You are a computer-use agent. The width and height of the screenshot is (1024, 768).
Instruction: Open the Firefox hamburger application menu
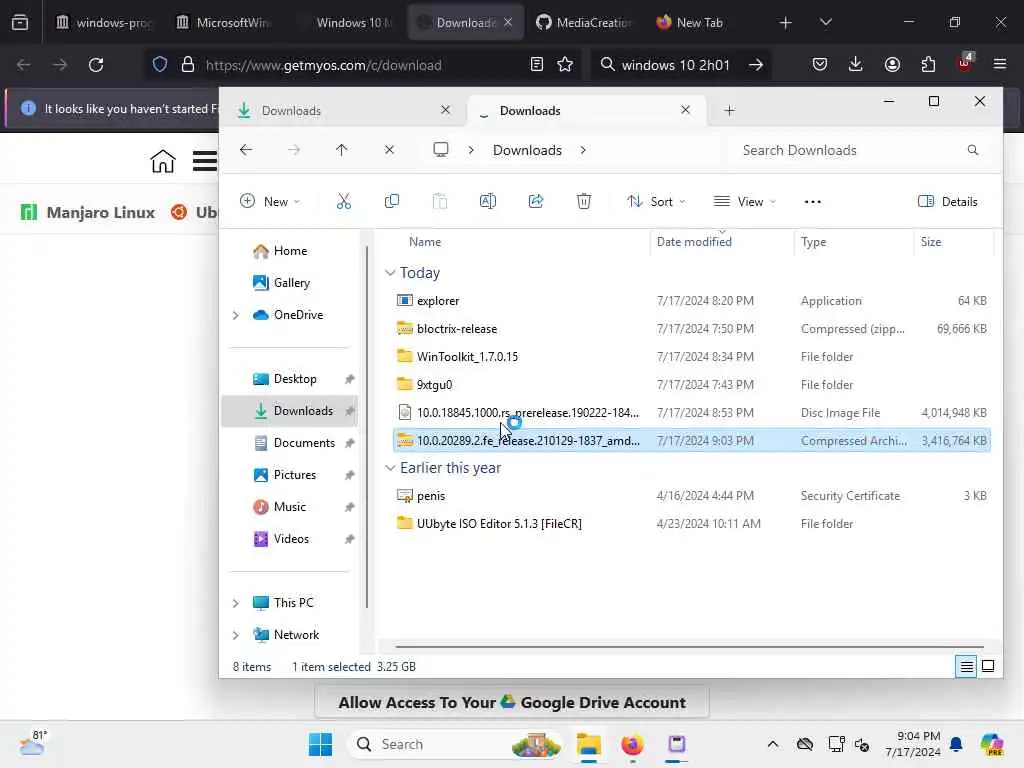tap(1000, 64)
